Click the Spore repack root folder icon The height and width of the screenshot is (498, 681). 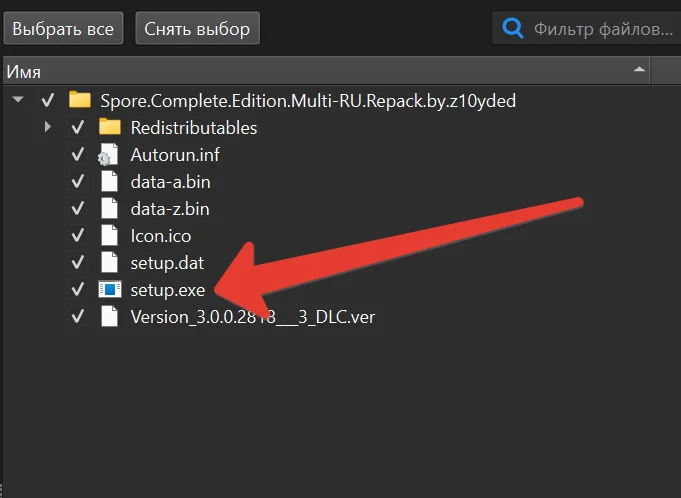80,100
